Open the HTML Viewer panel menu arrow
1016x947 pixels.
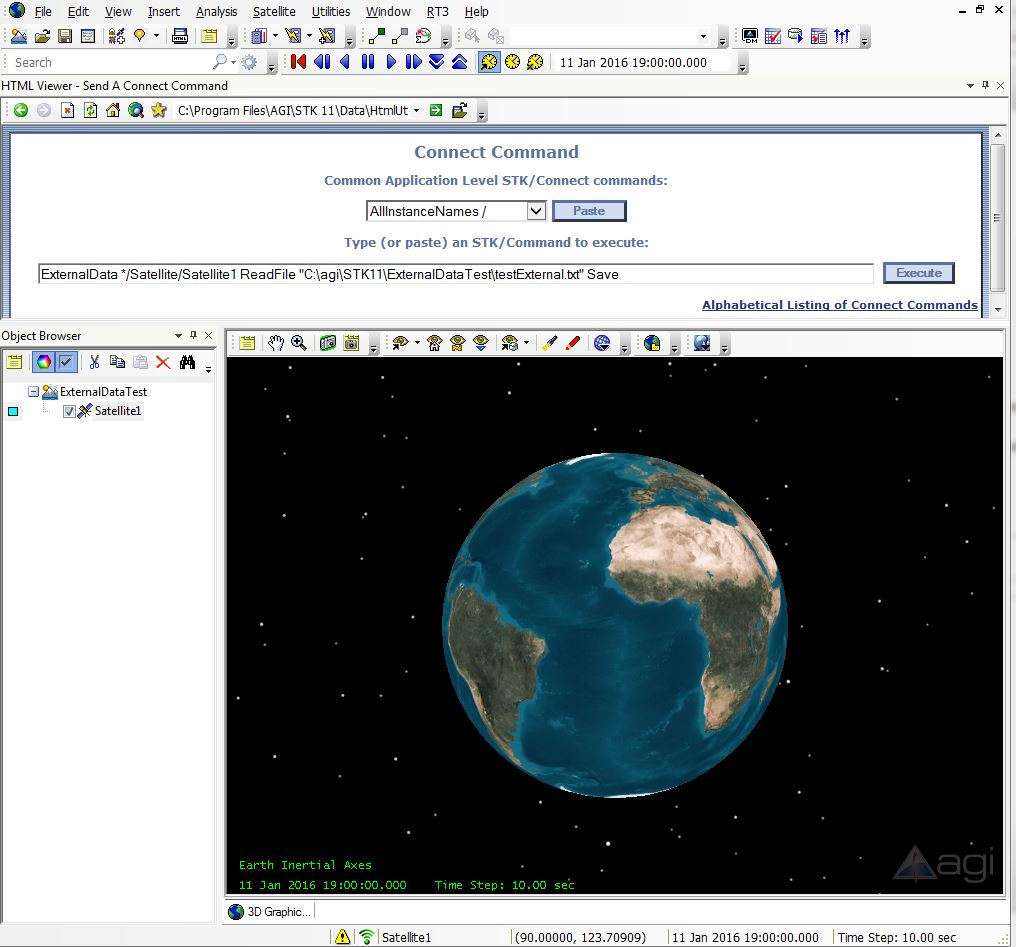pyautogui.click(x=970, y=86)
